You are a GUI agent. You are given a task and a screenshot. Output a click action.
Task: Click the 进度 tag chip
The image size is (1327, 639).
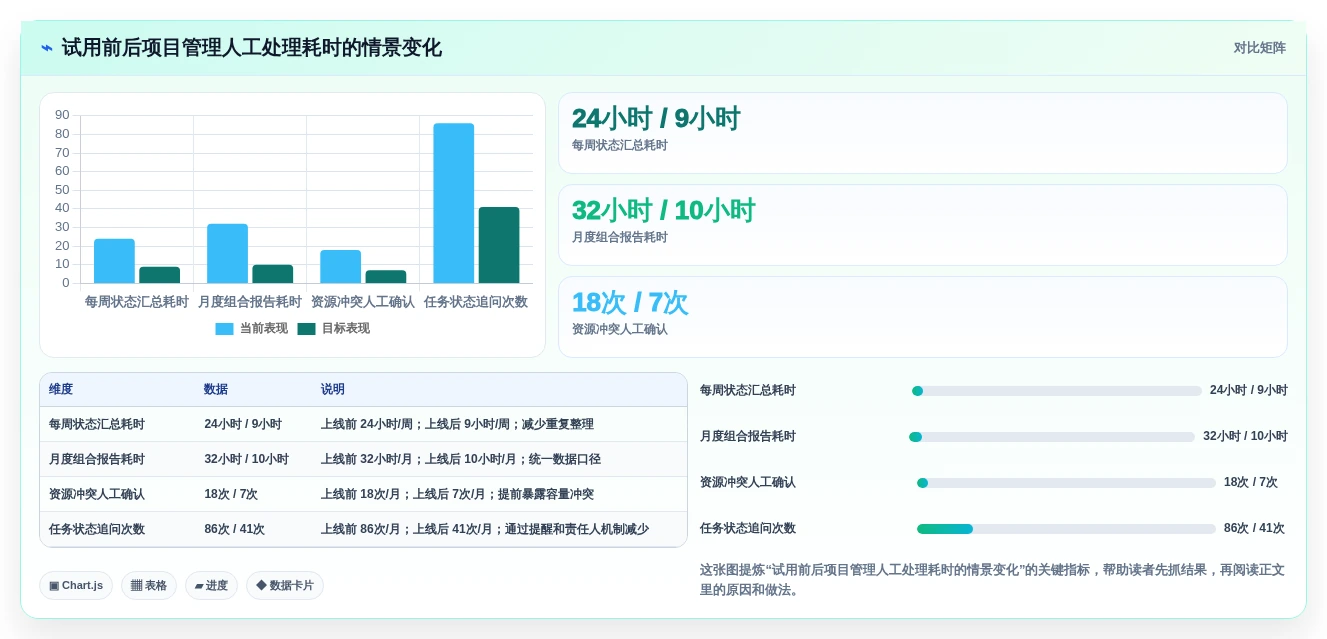(211, 585)
